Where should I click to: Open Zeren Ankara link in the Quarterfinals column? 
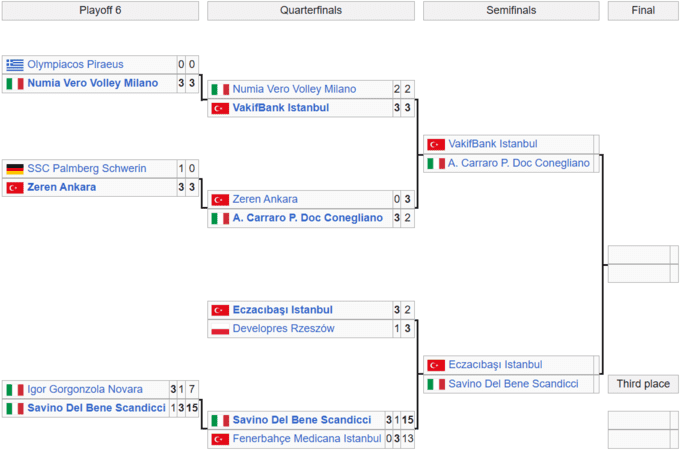coord(265,199)
